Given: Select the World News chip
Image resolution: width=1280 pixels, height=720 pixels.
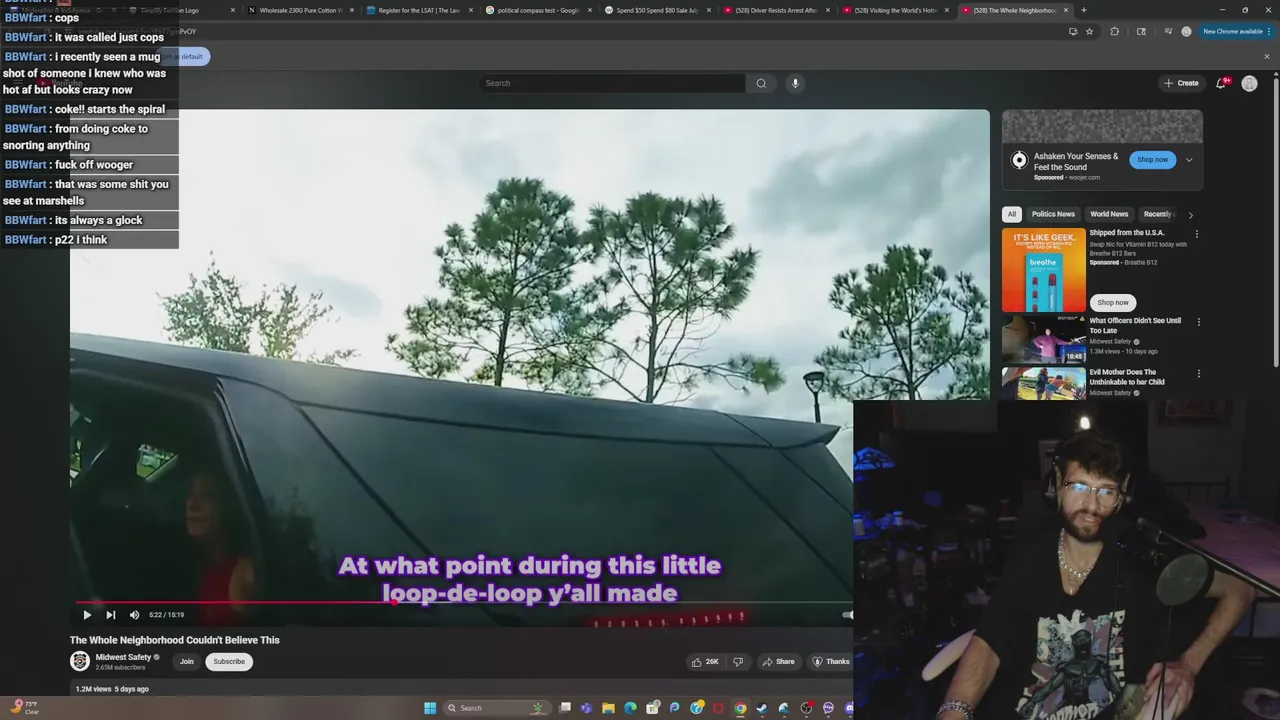Looking at the screenshot, I should tap(1109, 214).
